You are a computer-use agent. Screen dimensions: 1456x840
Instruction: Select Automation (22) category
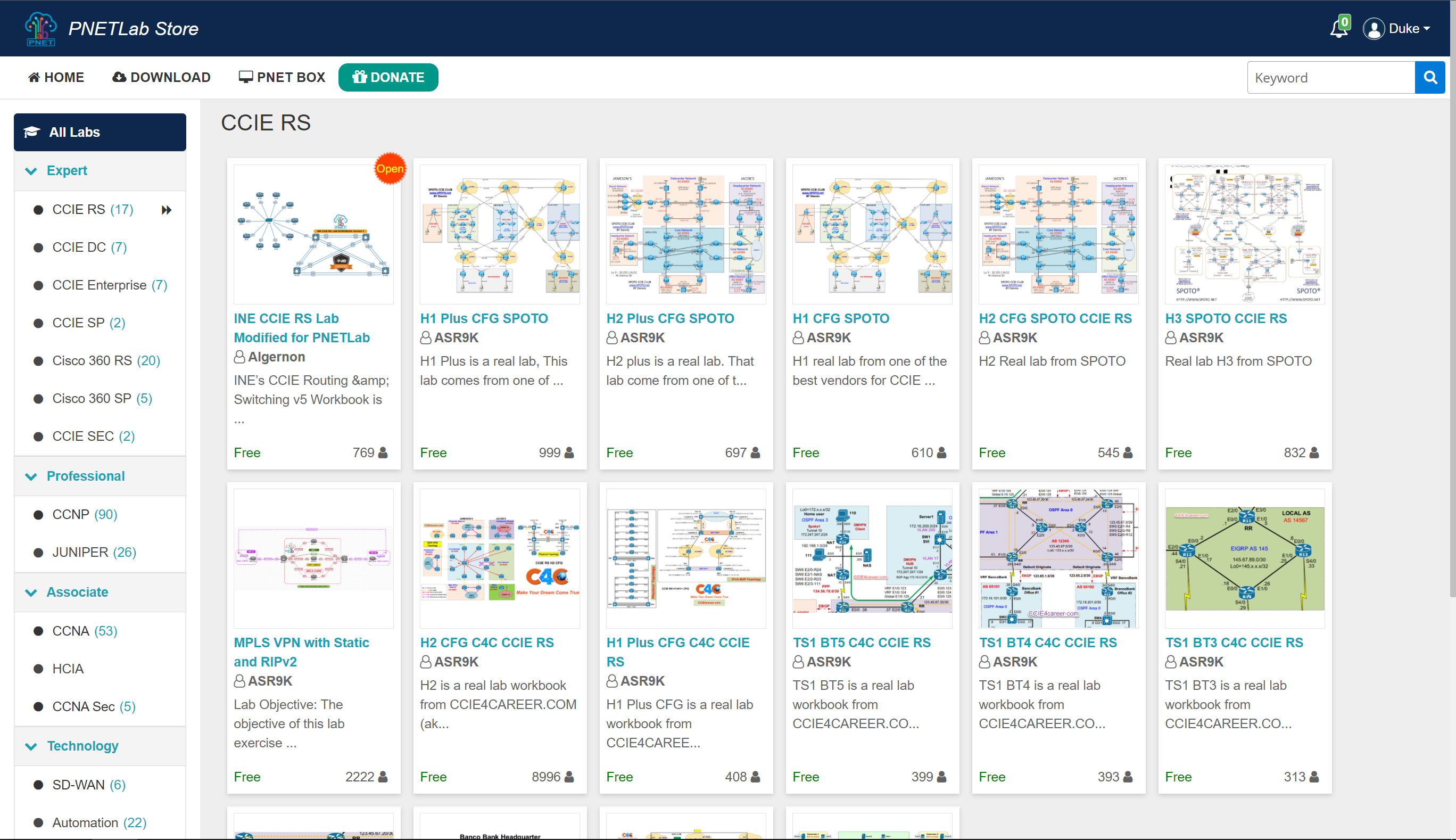point(99,822)
